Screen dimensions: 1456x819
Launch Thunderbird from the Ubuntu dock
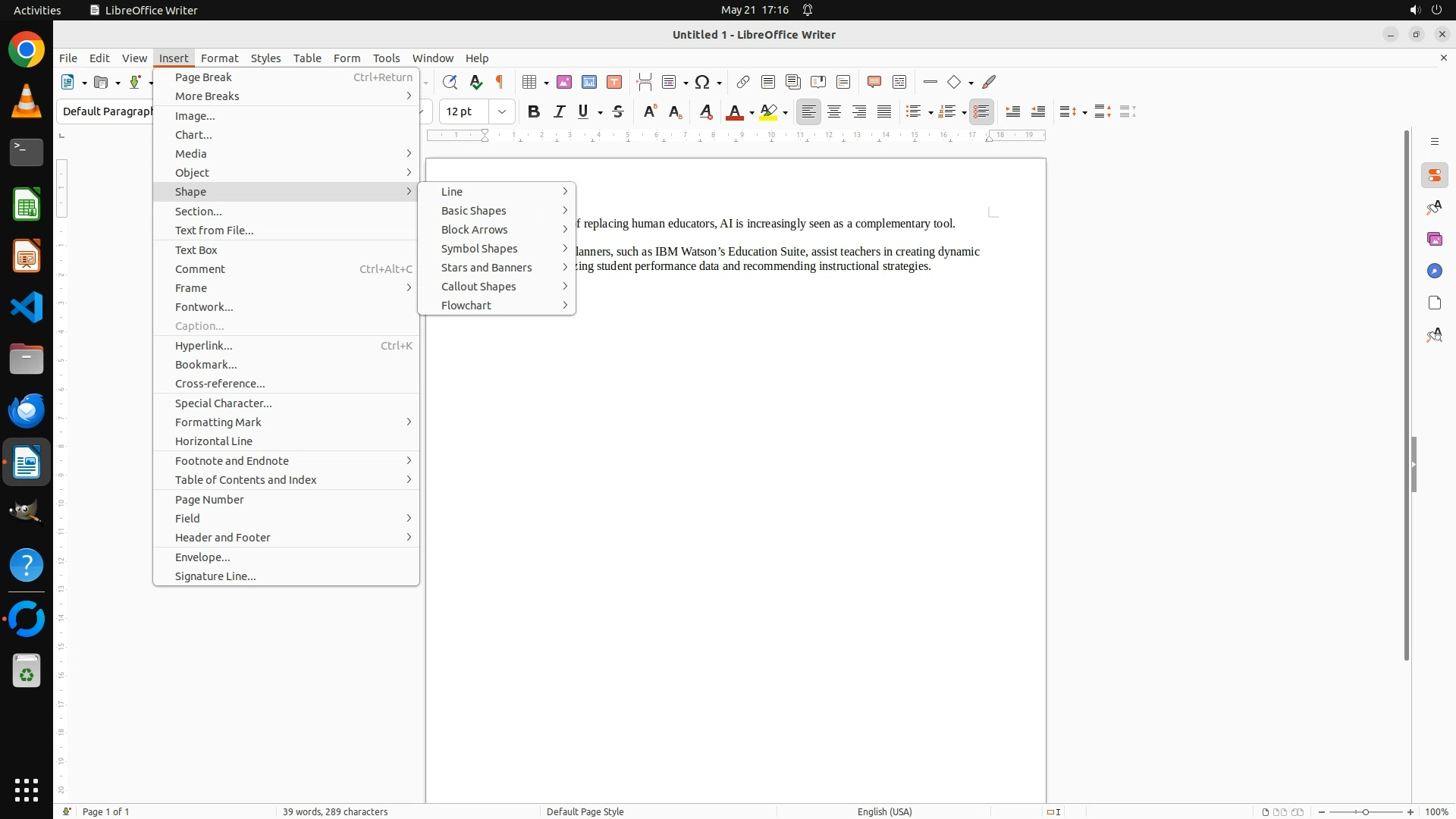coord(27,410)
